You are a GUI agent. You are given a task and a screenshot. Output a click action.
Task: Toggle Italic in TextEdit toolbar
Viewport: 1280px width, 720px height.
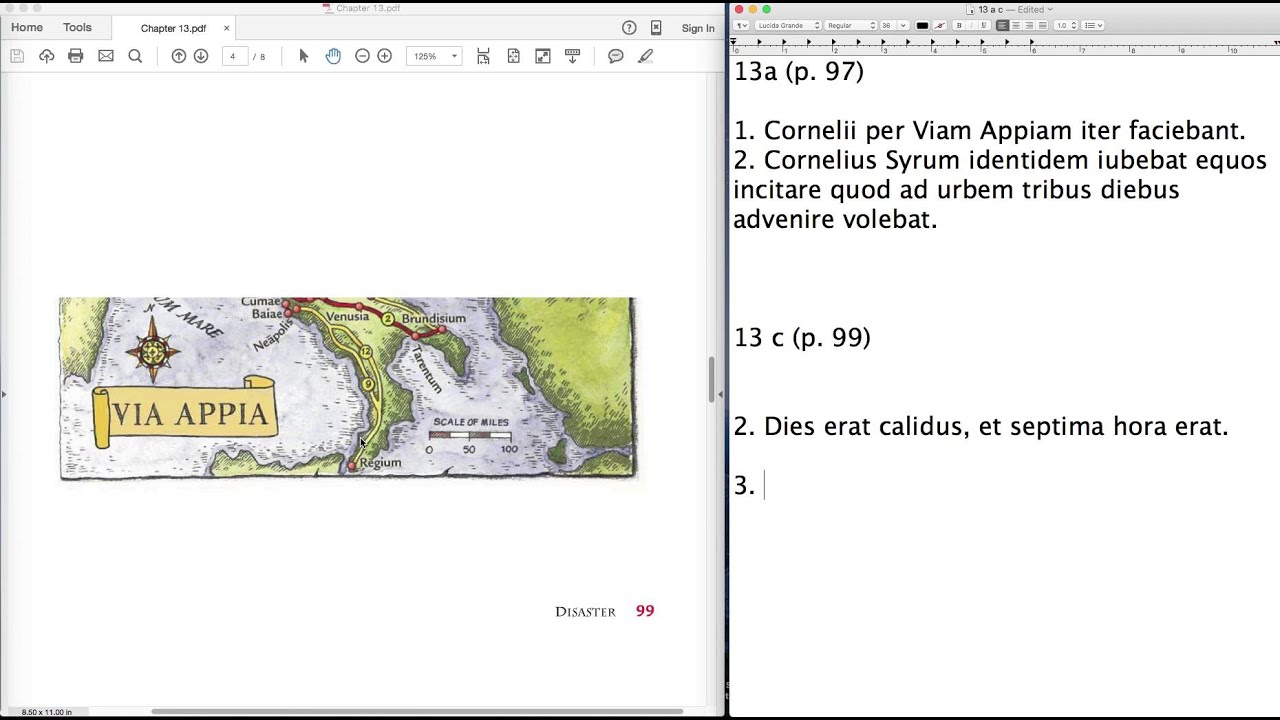[x=970, y=25]
